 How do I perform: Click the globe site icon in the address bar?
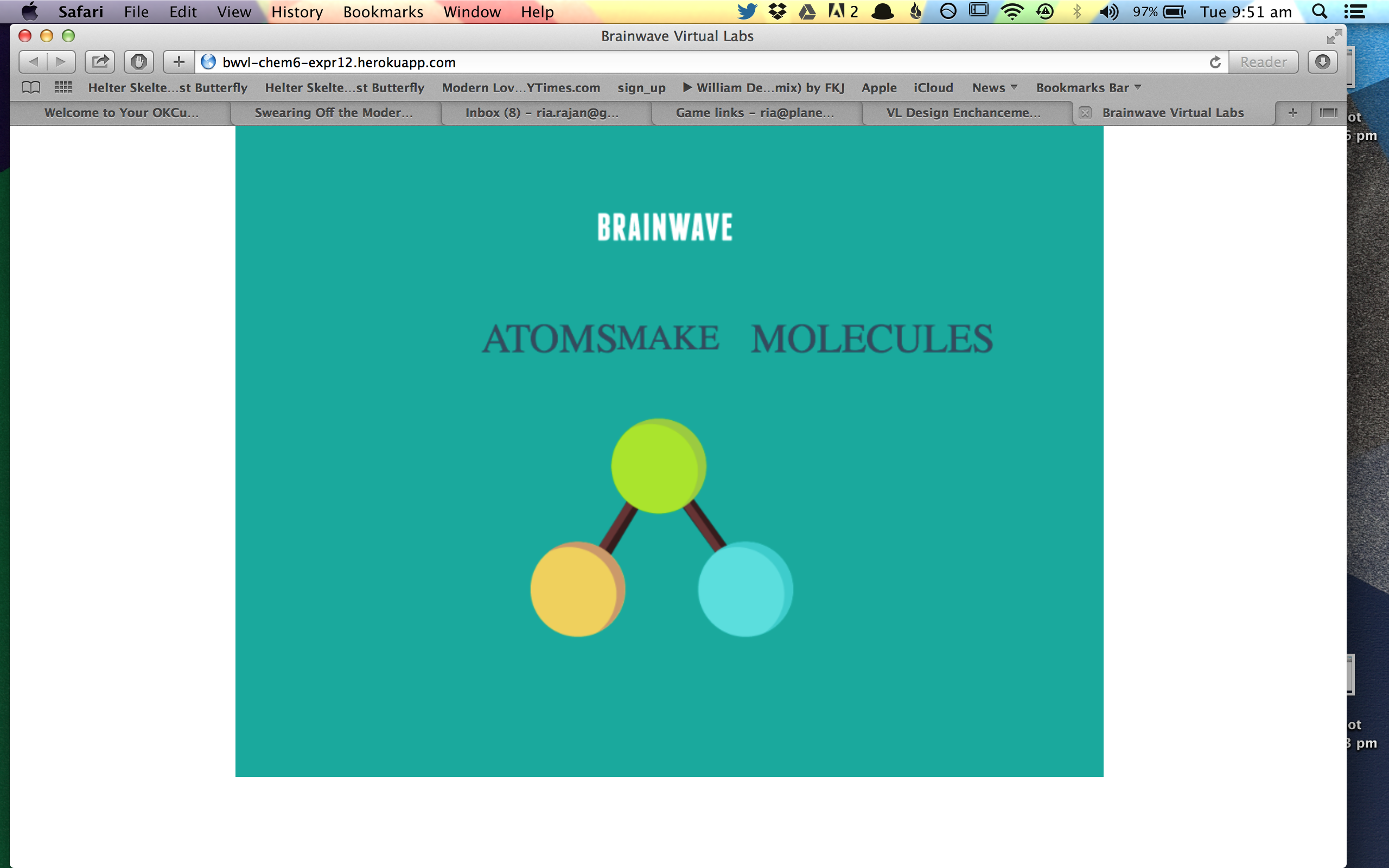[208, 62]
